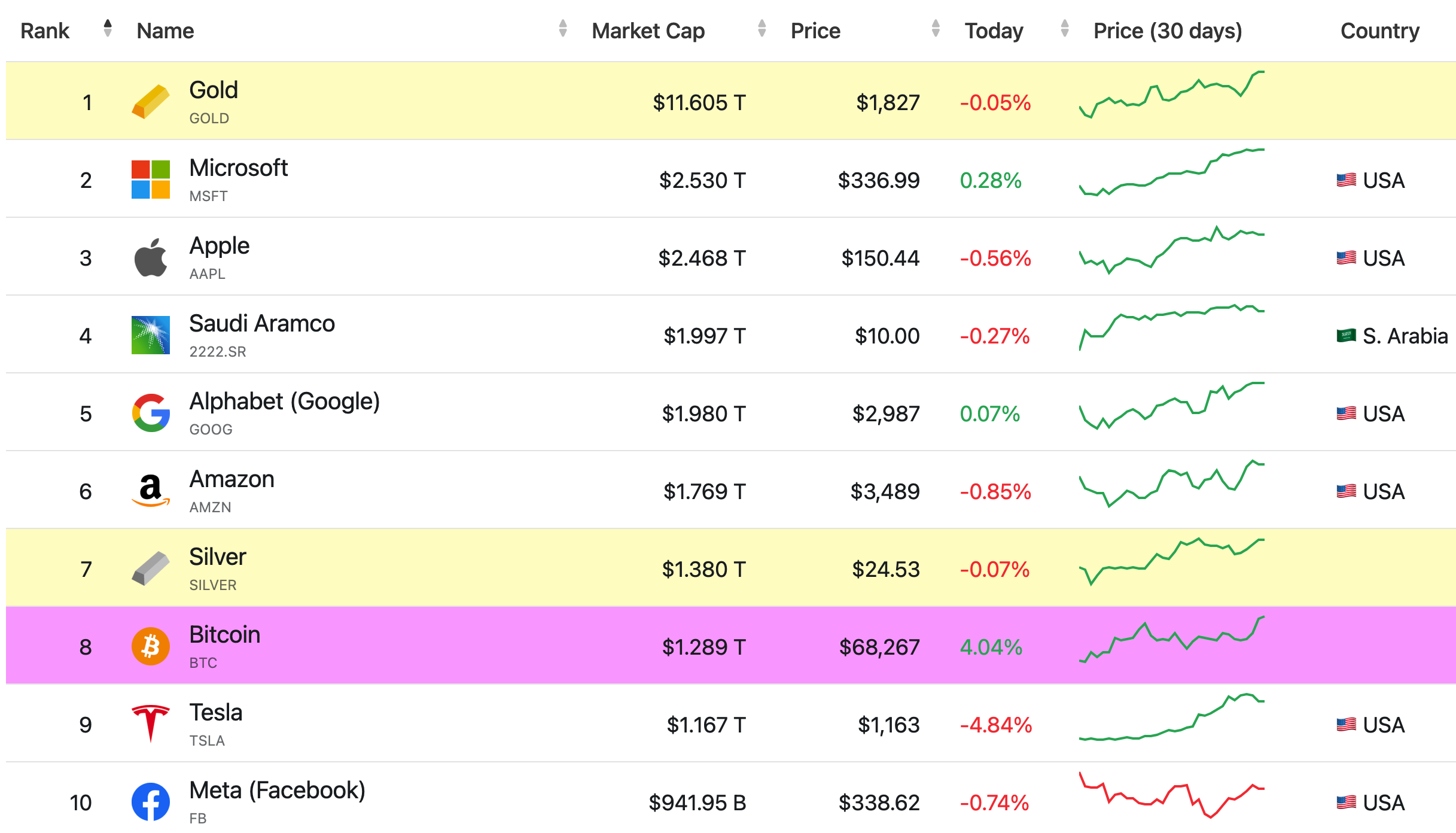Click the Meta (Facebook) logo icon

coord(150,801)
